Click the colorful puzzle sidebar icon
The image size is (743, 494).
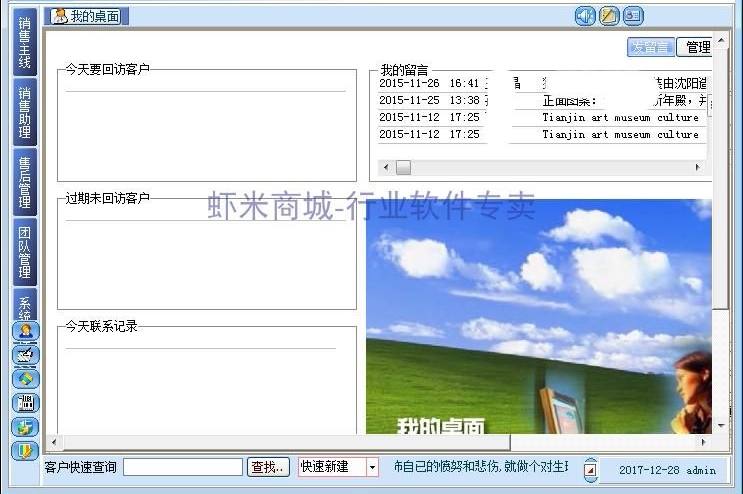click(26, 427)
